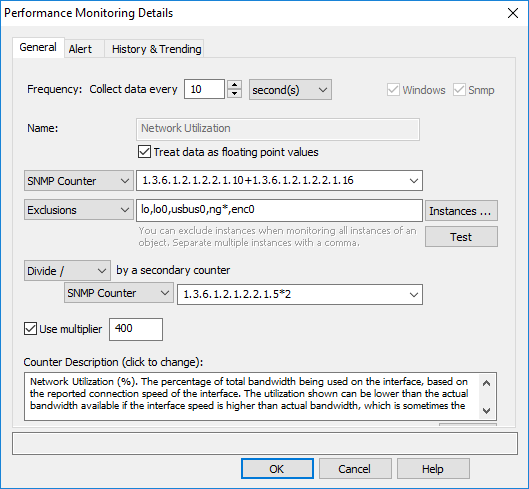Expand the primary counter OID combo box arrow
This screenshot has height=489, width=529.
tap(414, 181)
